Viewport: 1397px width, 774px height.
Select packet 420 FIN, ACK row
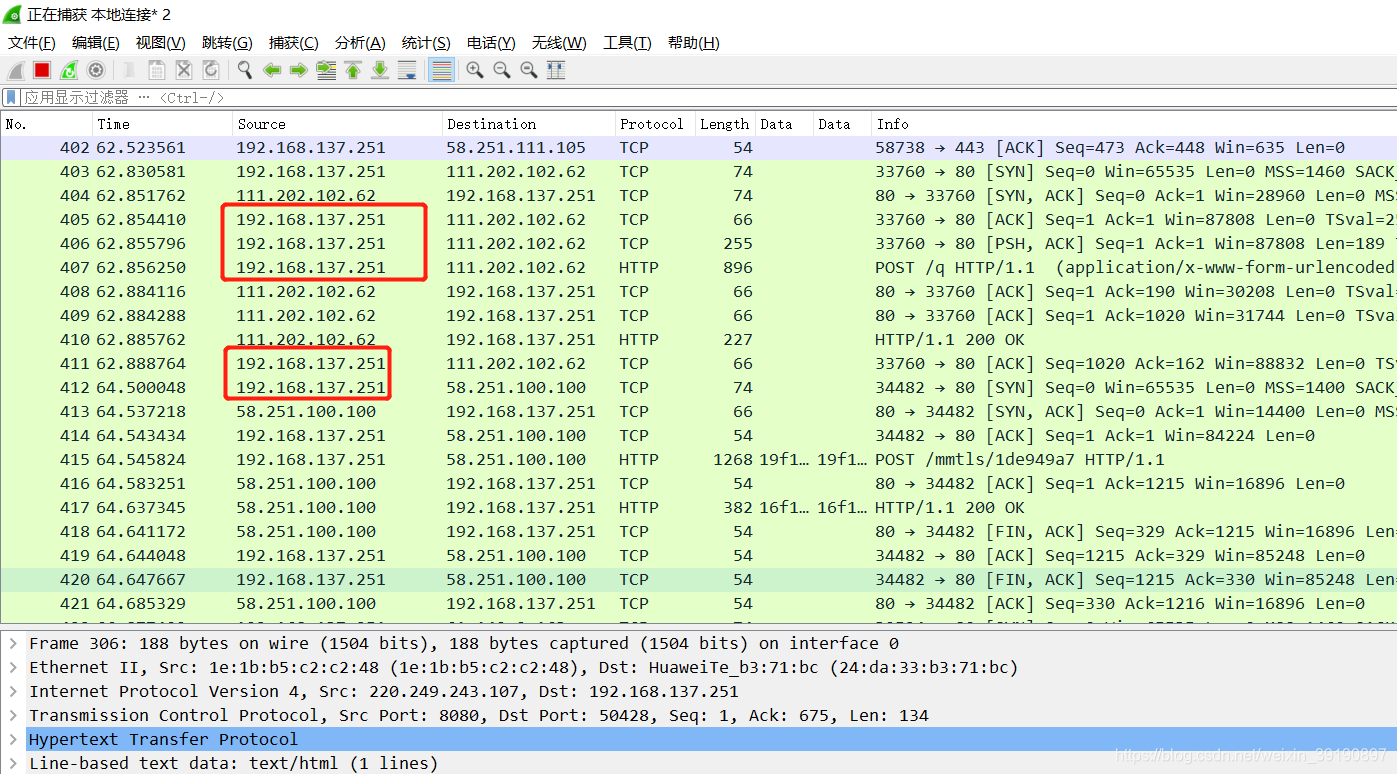pyautogui.click(x=698, y=580)
